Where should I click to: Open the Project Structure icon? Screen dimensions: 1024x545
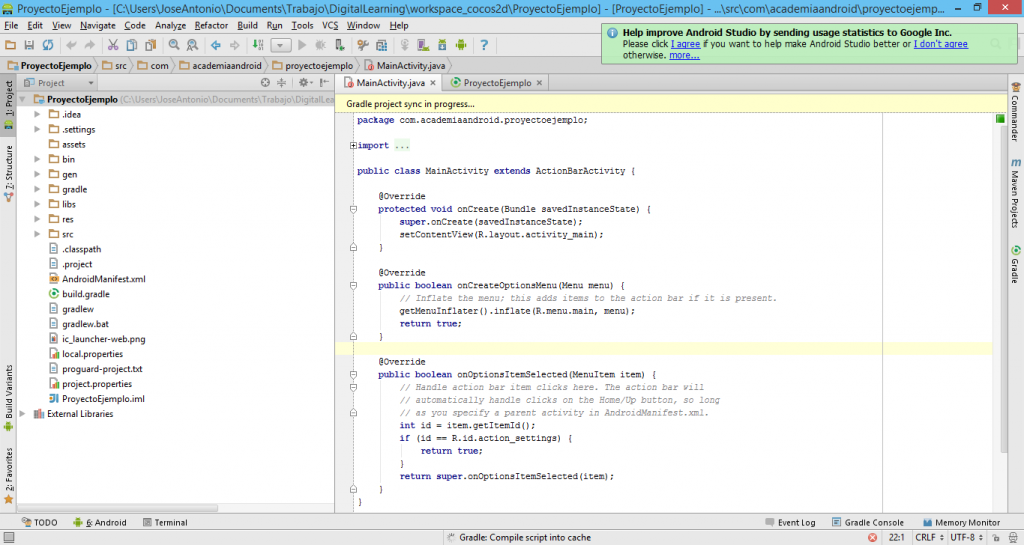tap(382, 45)
